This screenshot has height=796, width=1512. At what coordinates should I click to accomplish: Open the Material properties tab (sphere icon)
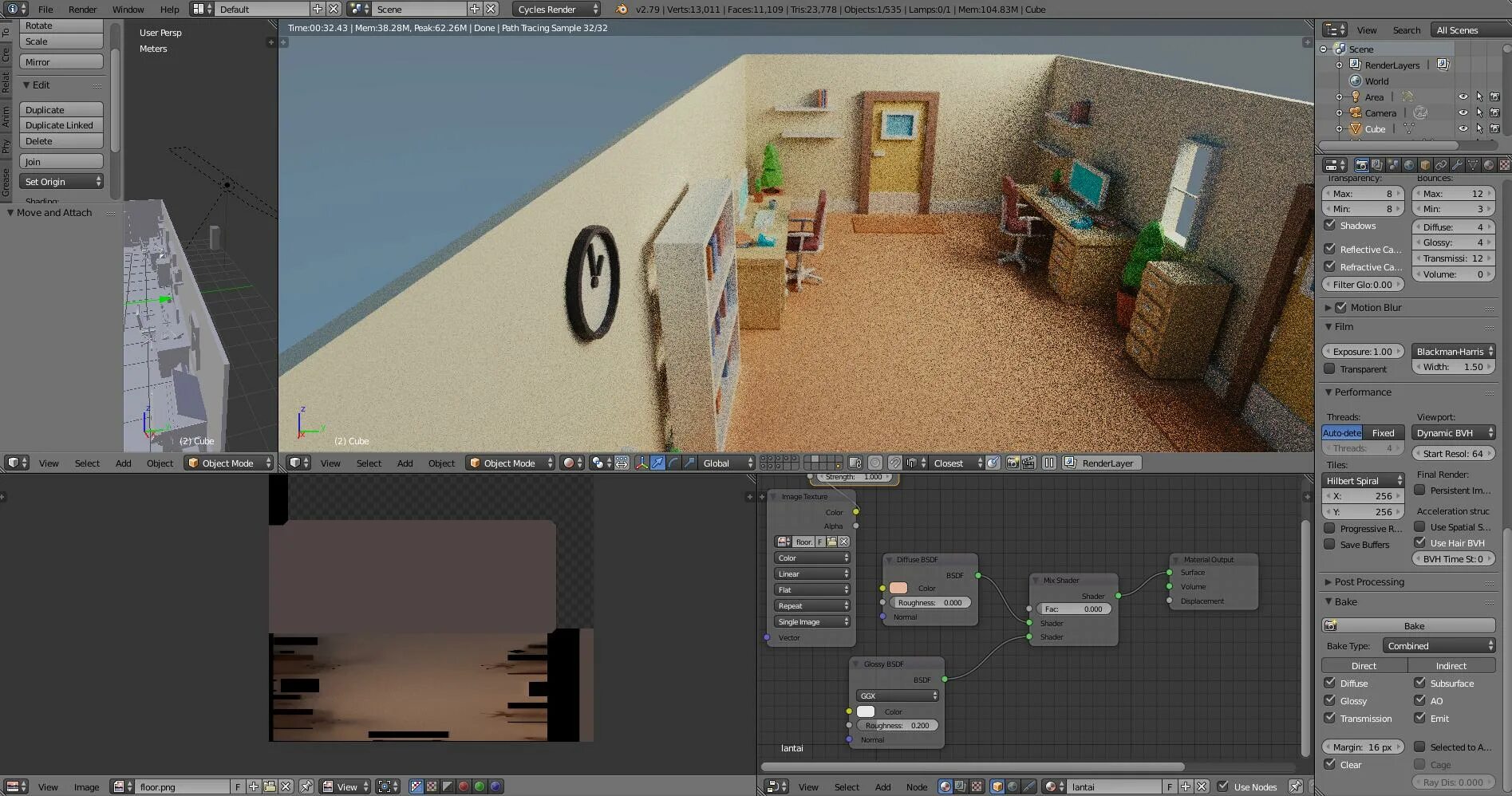coord(1489,165)
